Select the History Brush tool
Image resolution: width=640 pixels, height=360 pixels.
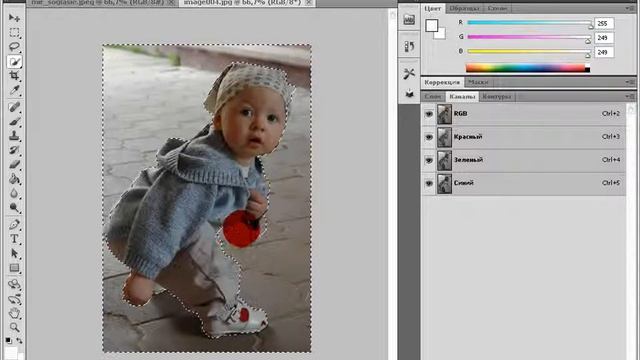(x=14, y=150)
